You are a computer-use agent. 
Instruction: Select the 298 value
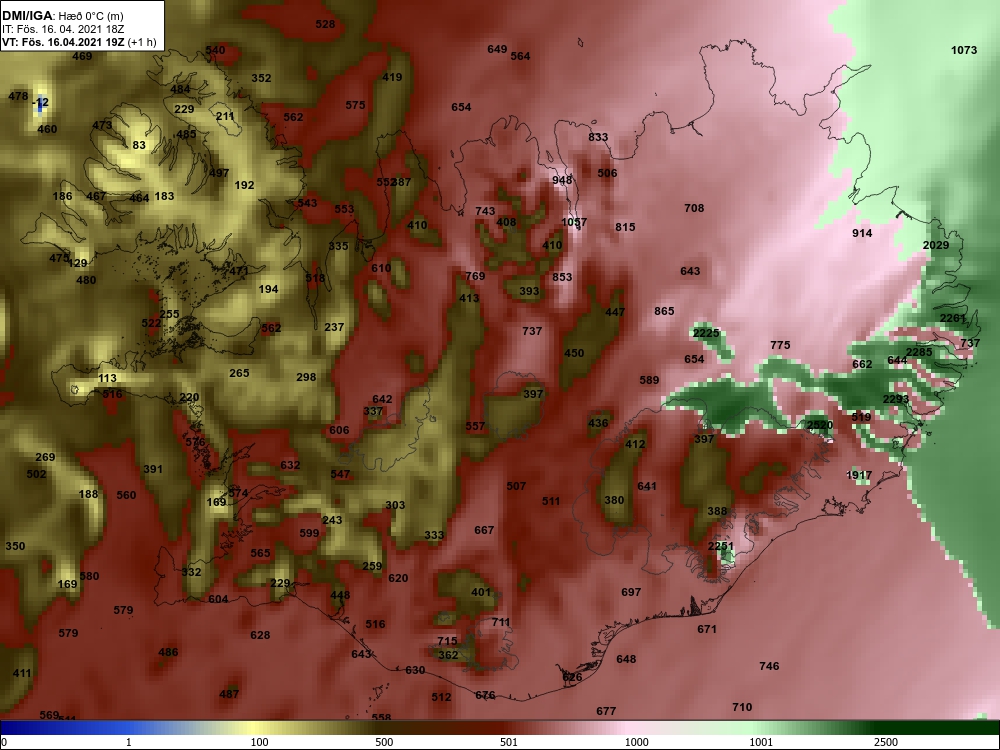306,378
